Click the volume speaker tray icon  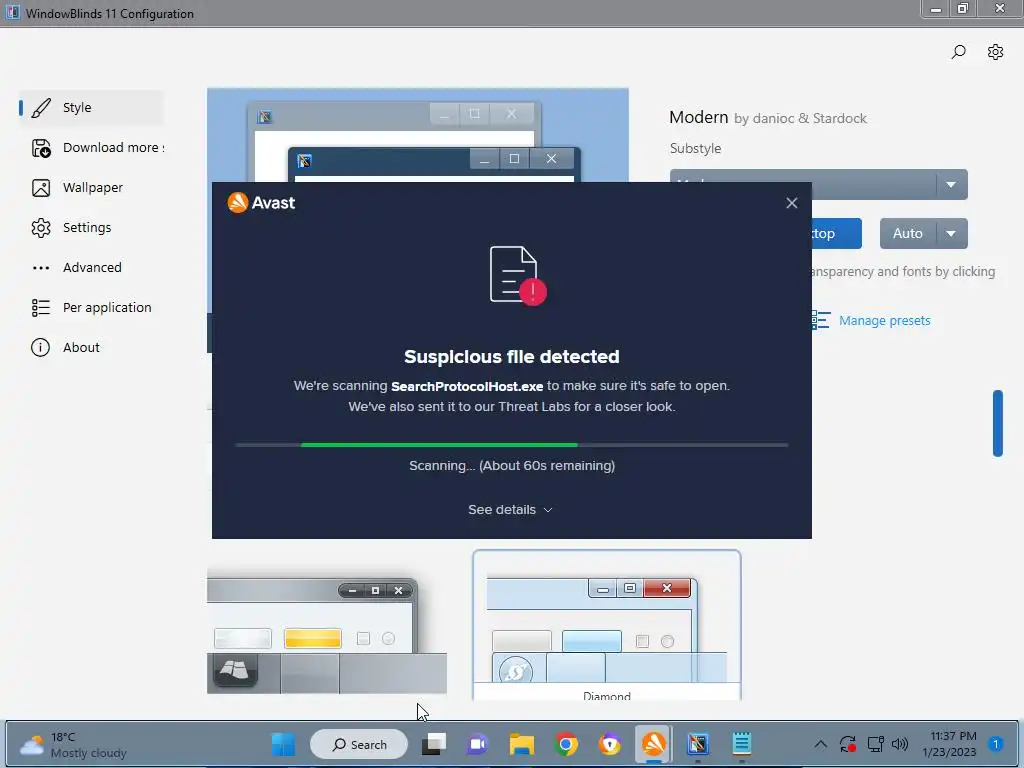(x=900, y=744)
